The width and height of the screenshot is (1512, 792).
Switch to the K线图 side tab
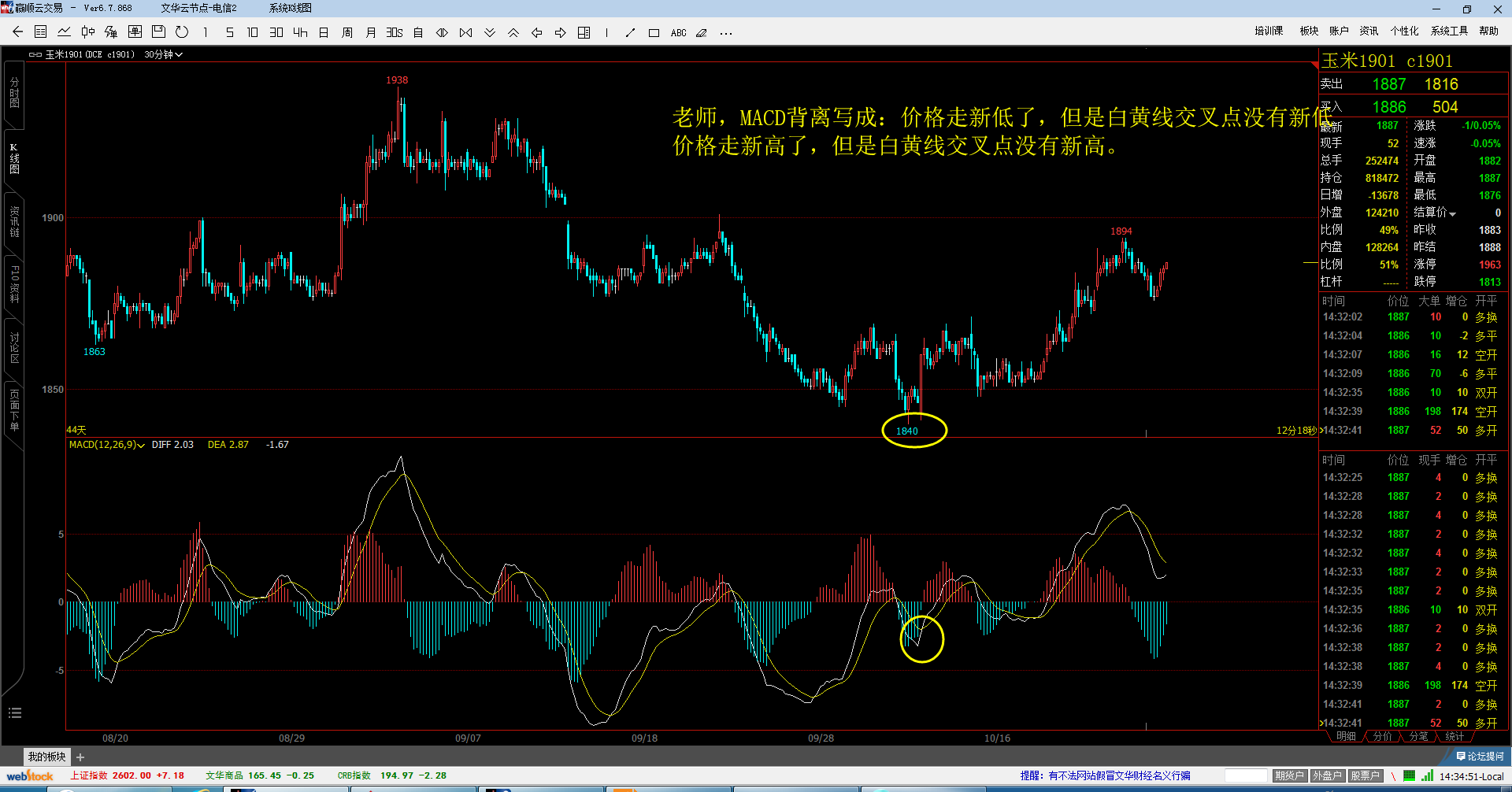point(14,158)
